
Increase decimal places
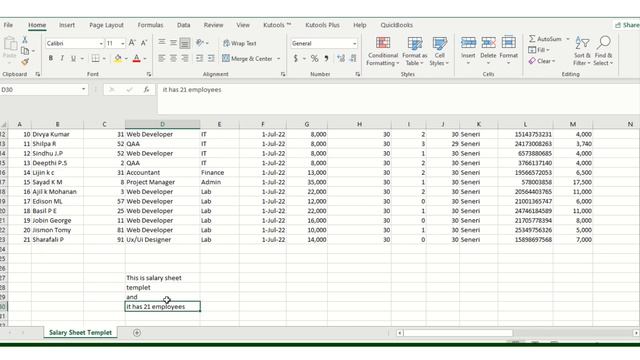341,58
